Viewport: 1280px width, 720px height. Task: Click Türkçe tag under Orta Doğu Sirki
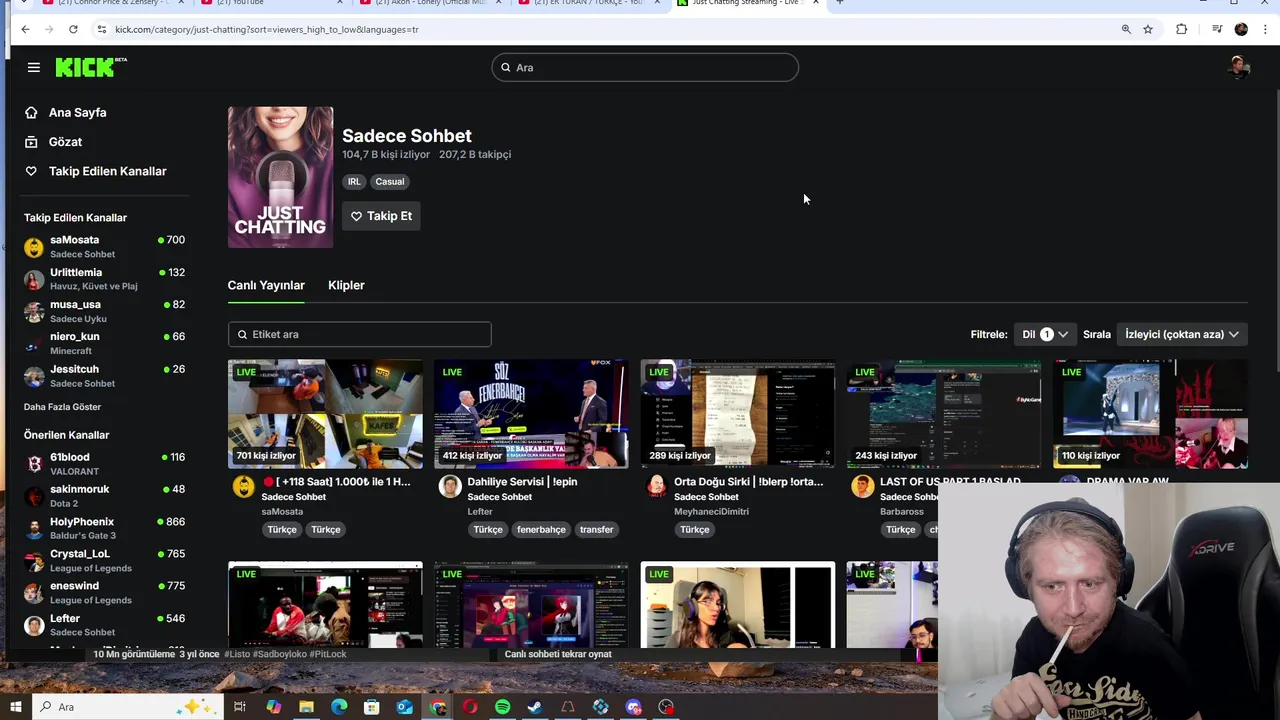(694, 530)
